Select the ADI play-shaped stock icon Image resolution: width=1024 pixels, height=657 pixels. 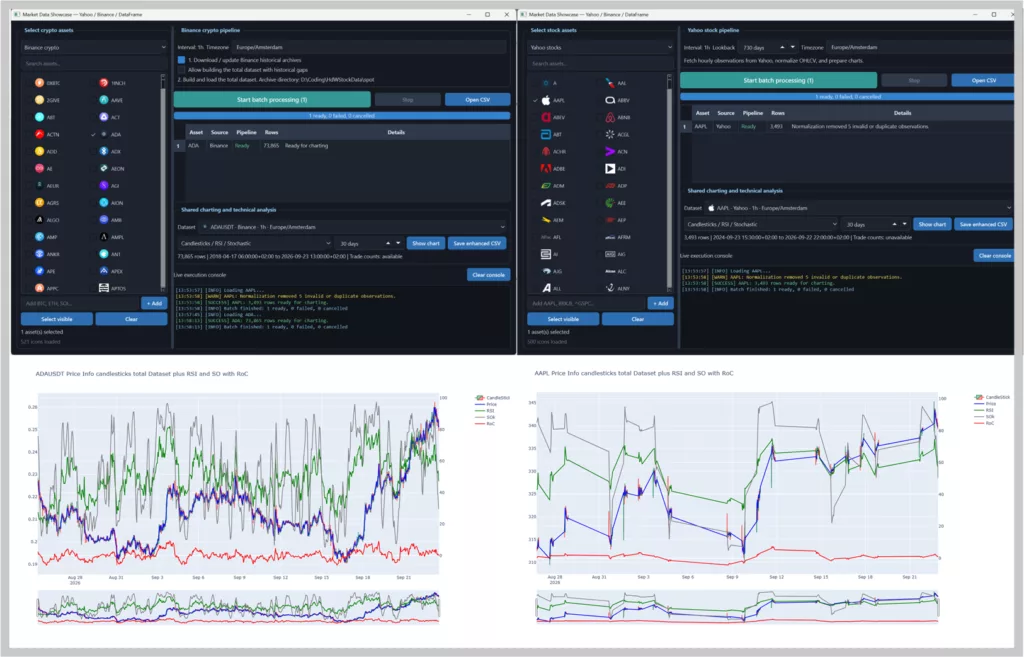pos(609,168)
